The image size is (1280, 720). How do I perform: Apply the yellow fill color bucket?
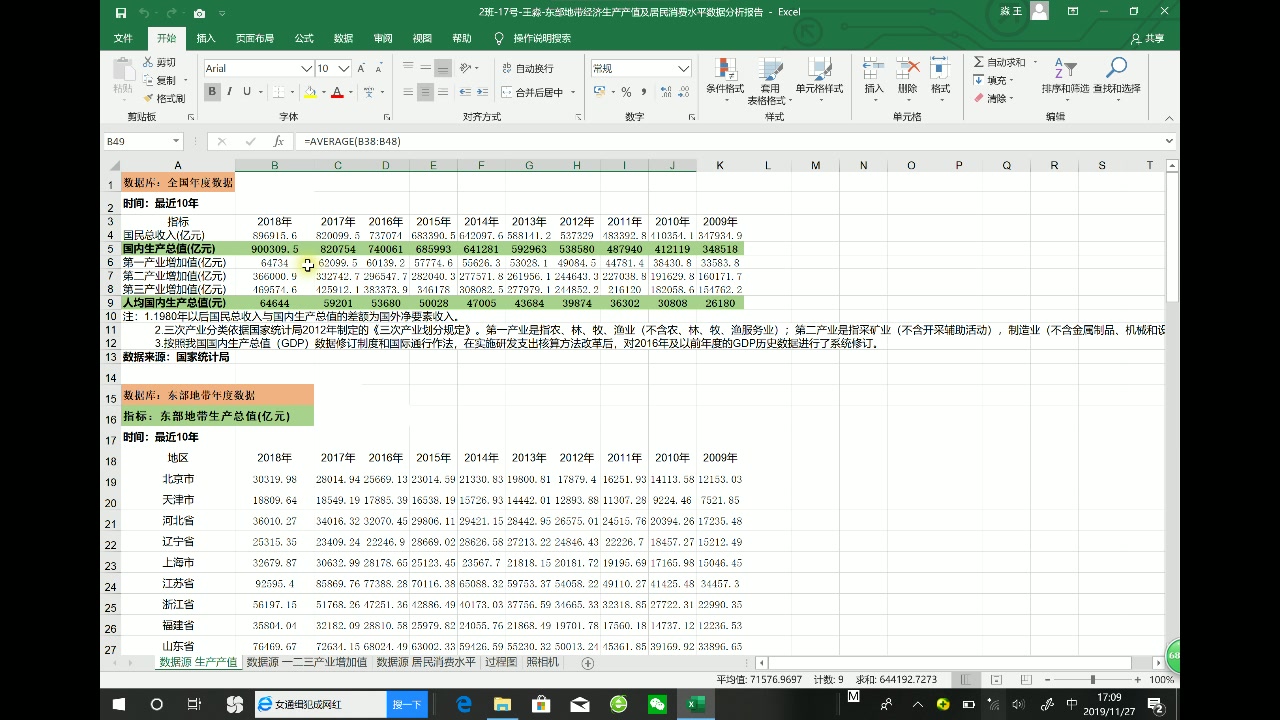coord(310,92)
